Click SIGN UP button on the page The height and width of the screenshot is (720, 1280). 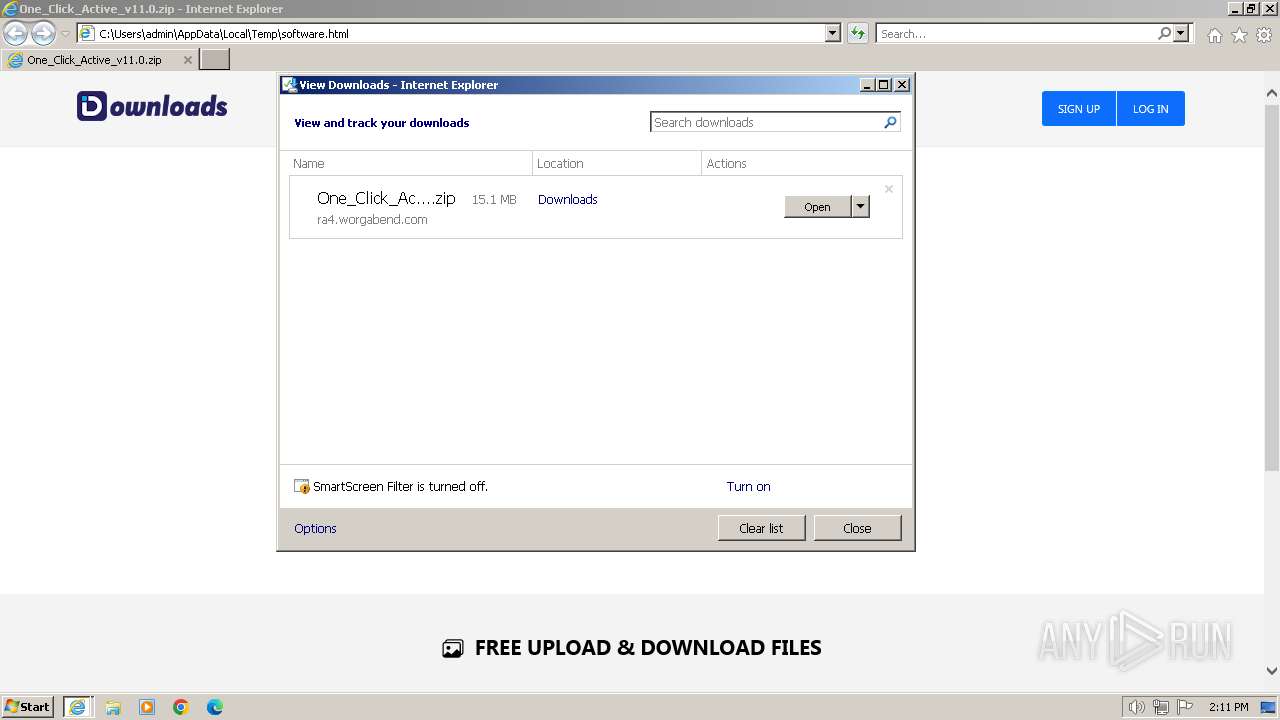(x=1079, y=109)
